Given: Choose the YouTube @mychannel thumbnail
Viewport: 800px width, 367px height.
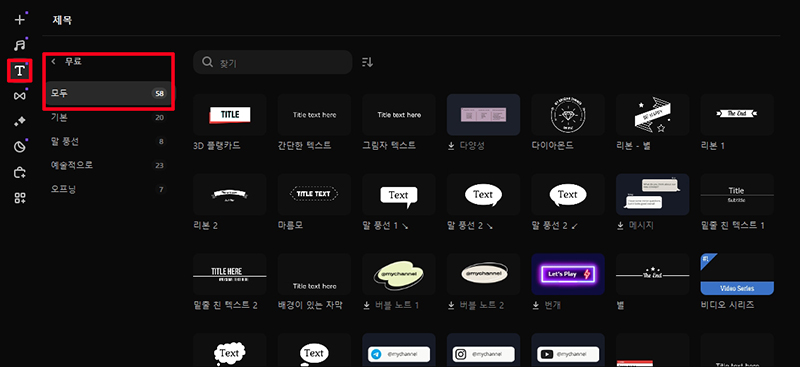Looking at the screenshot, I should [568, 350].
